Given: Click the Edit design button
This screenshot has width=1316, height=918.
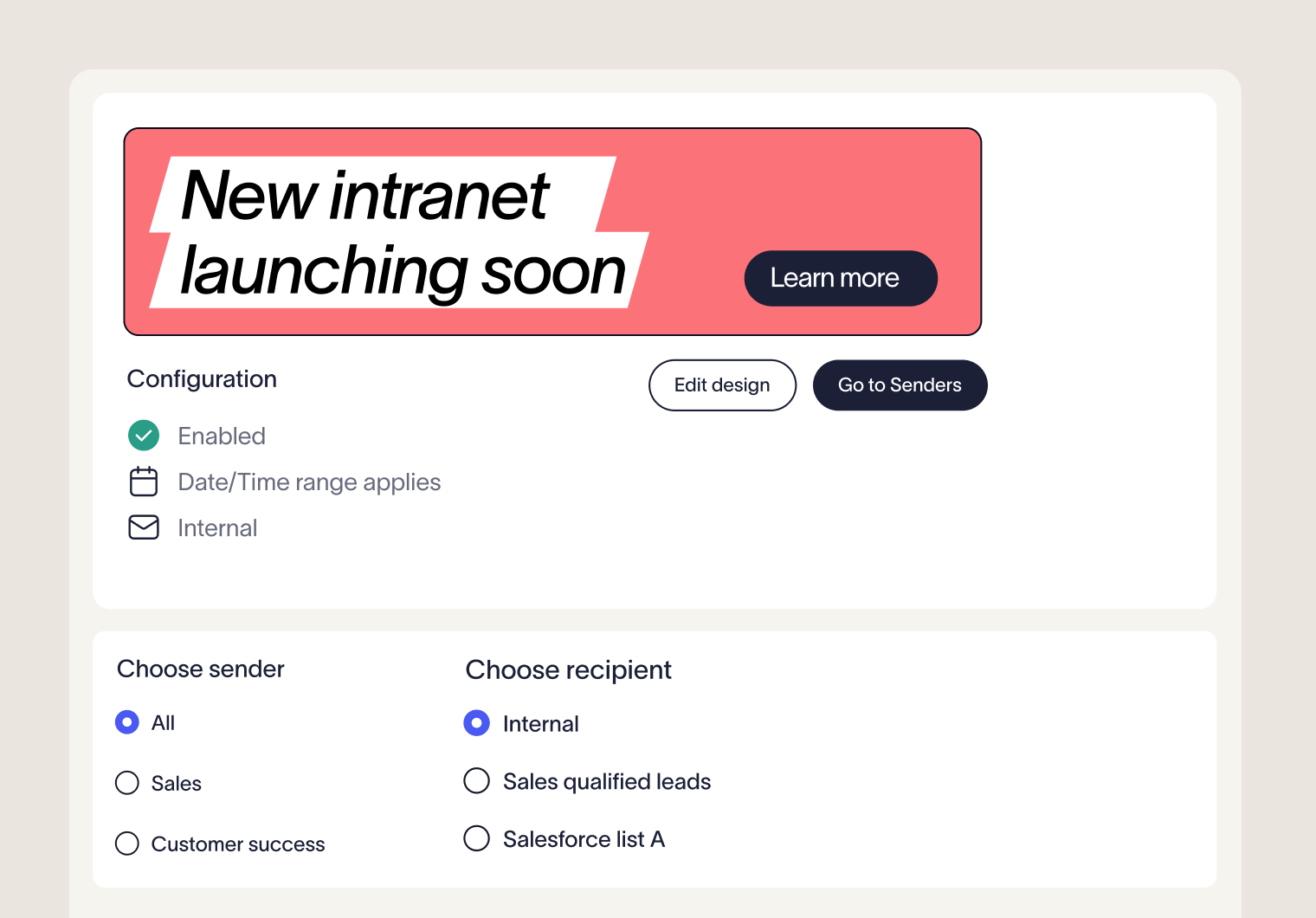Looking at the screenshot, I should click(722, 385).
